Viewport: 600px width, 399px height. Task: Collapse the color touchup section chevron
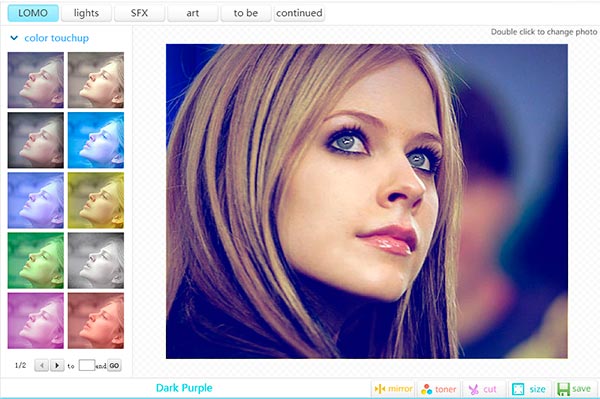pos(14,38)
